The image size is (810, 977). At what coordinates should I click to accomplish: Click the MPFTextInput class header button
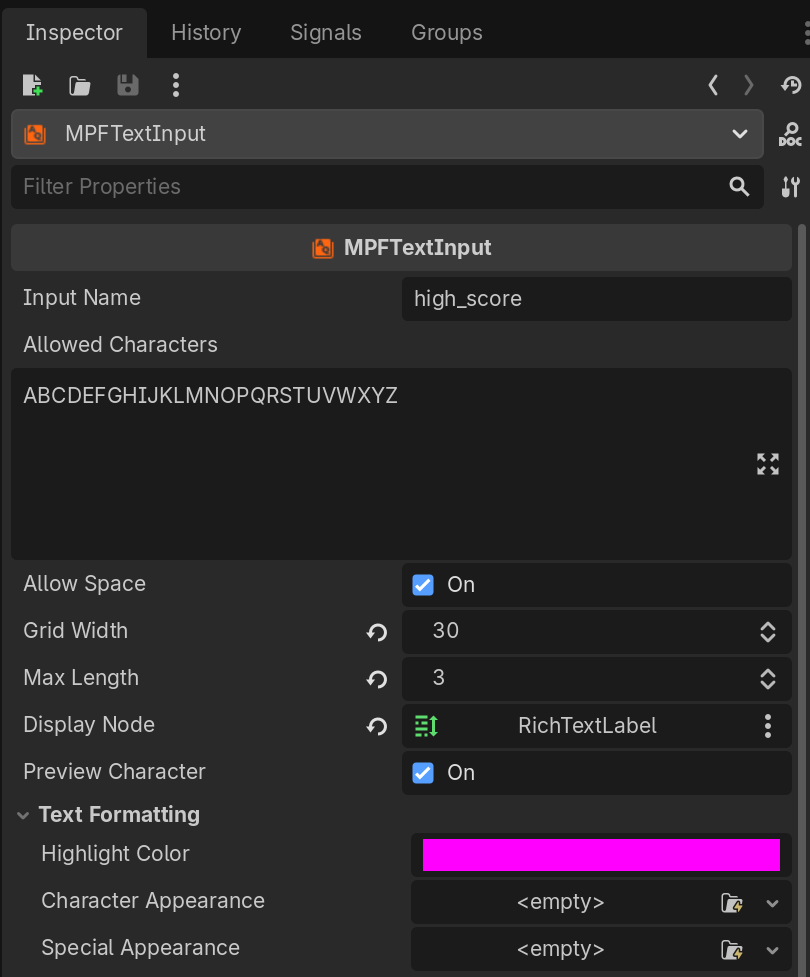(401, 248)
